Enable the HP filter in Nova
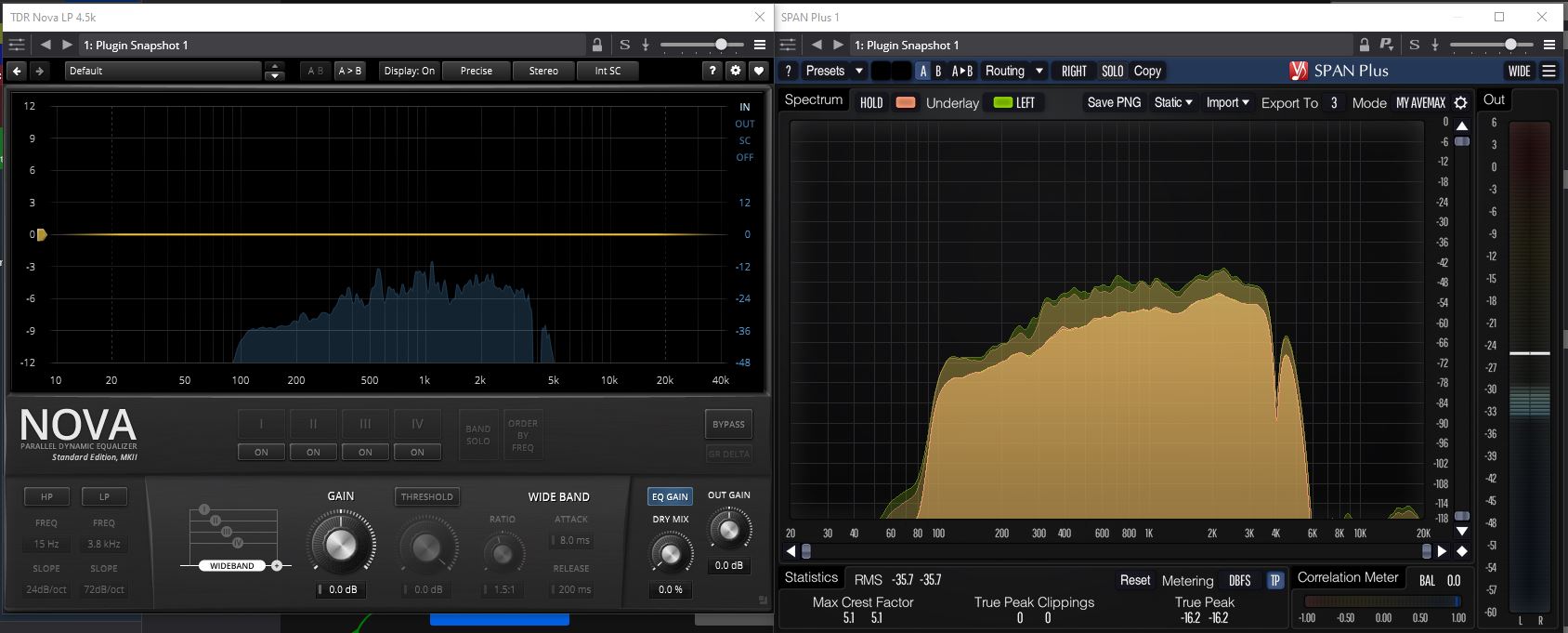Screen dimensions: 1568x633 [46, 496]
